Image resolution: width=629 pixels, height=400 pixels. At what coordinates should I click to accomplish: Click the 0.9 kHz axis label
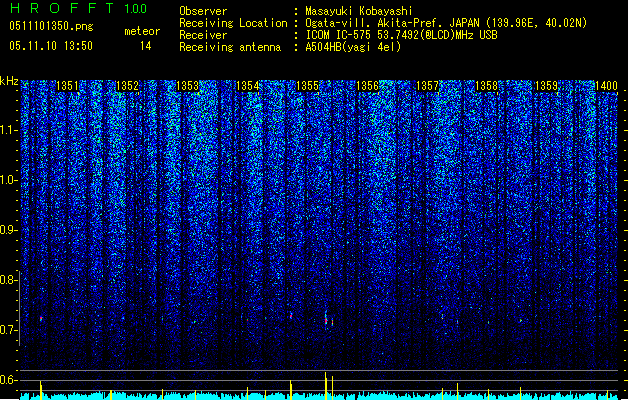click(8, 230)
